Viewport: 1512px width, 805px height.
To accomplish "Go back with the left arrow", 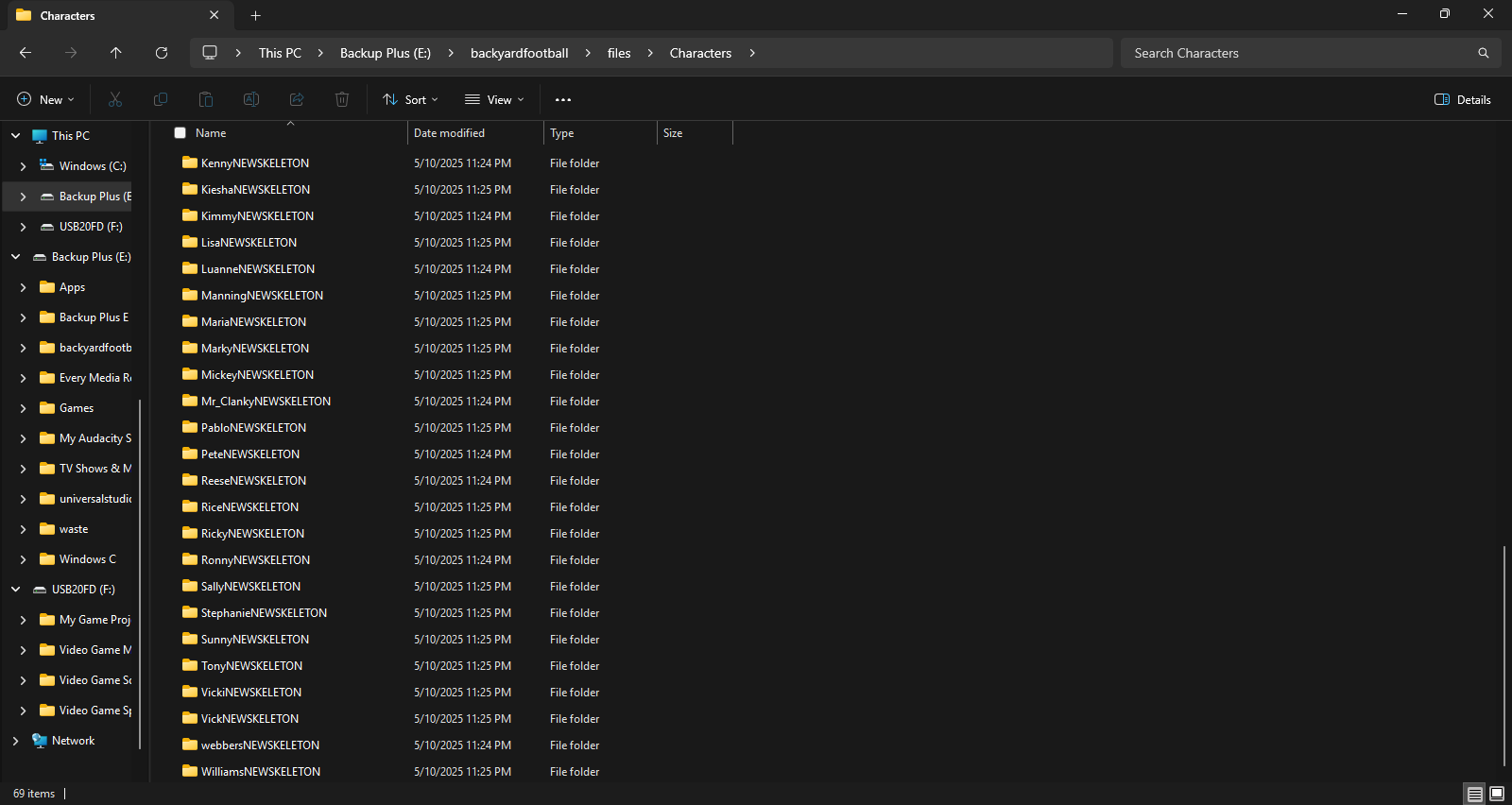I will pos(26,53).
